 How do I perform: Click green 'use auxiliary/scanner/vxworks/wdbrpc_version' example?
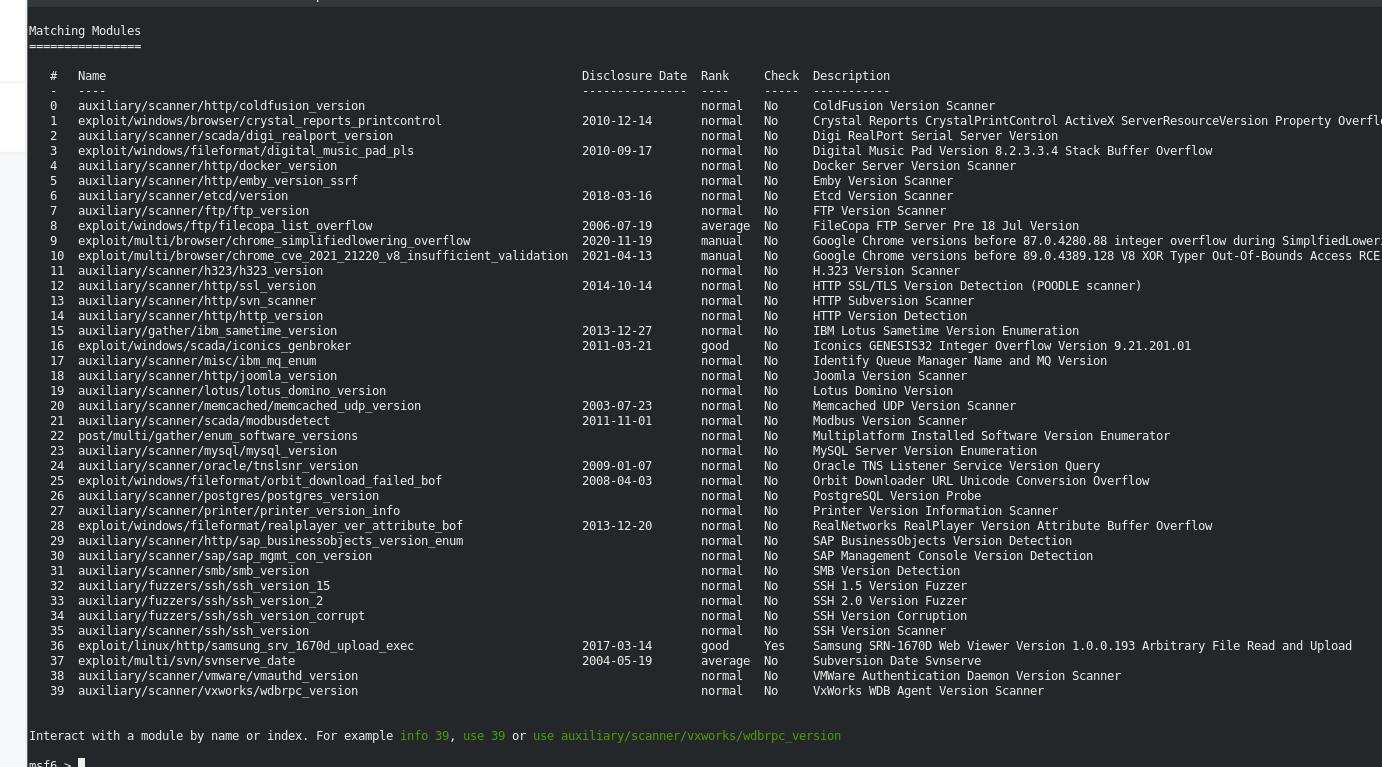coord(687,736)
